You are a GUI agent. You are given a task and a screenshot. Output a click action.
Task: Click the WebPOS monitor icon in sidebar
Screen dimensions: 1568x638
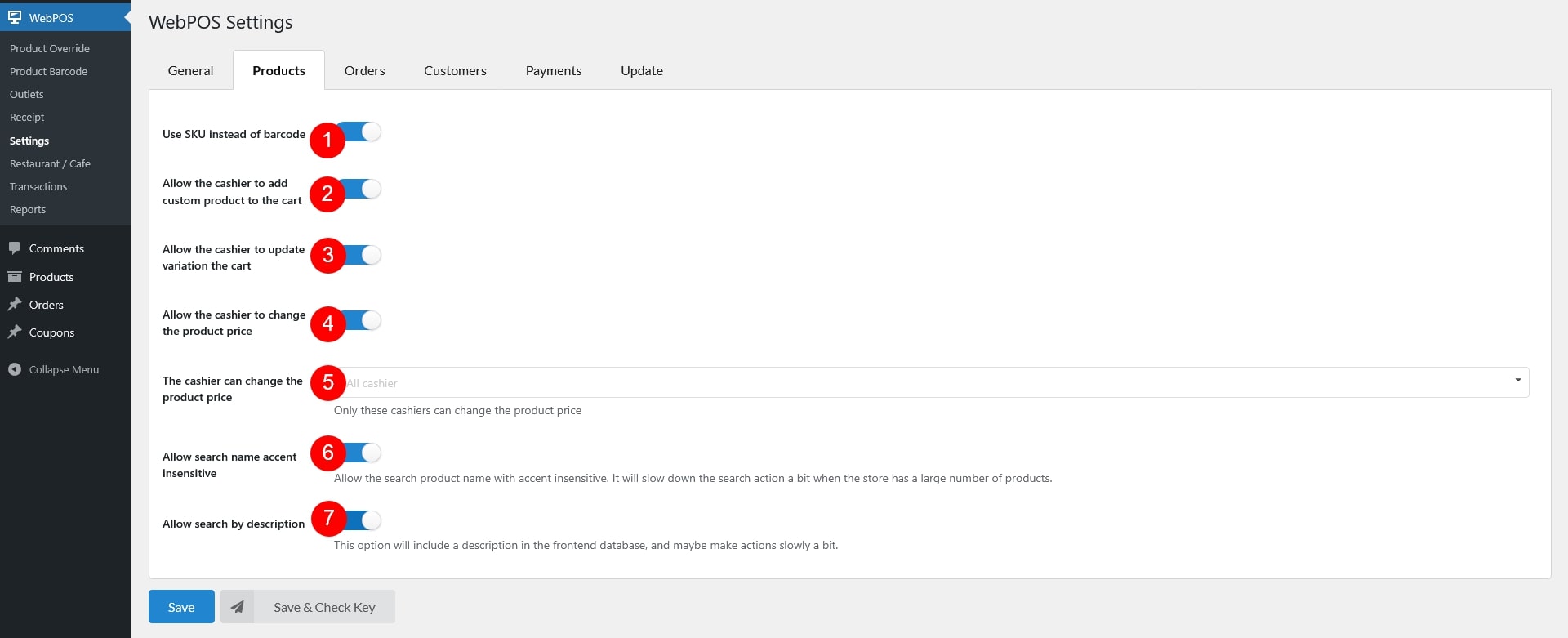(x=15, y=17)
